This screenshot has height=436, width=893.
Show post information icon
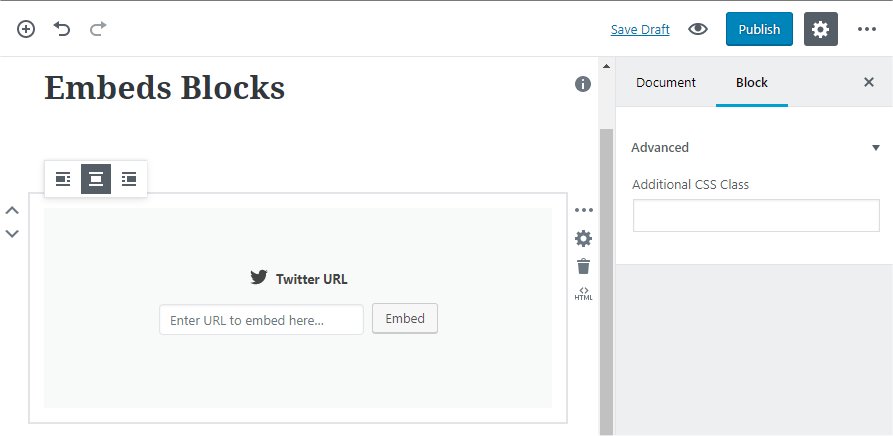coord(583,84)
